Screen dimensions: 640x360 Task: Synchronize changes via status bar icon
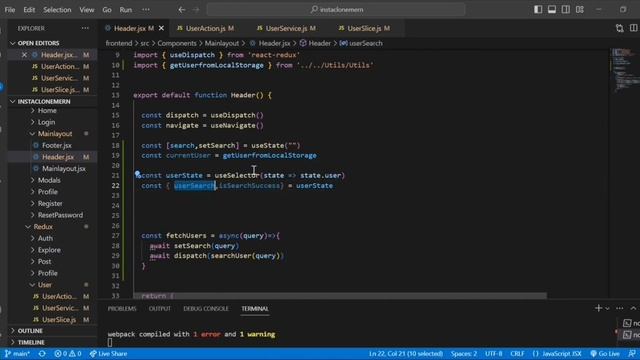(42, 354)
